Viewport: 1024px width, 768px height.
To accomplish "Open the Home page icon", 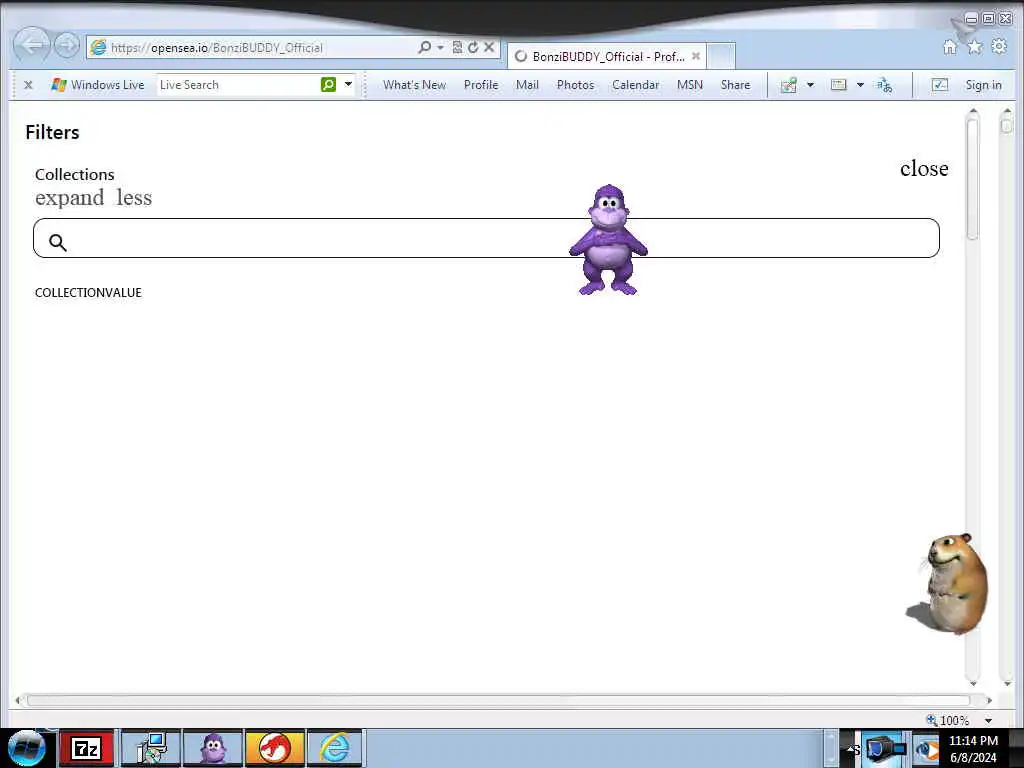I will click(950, 47).
